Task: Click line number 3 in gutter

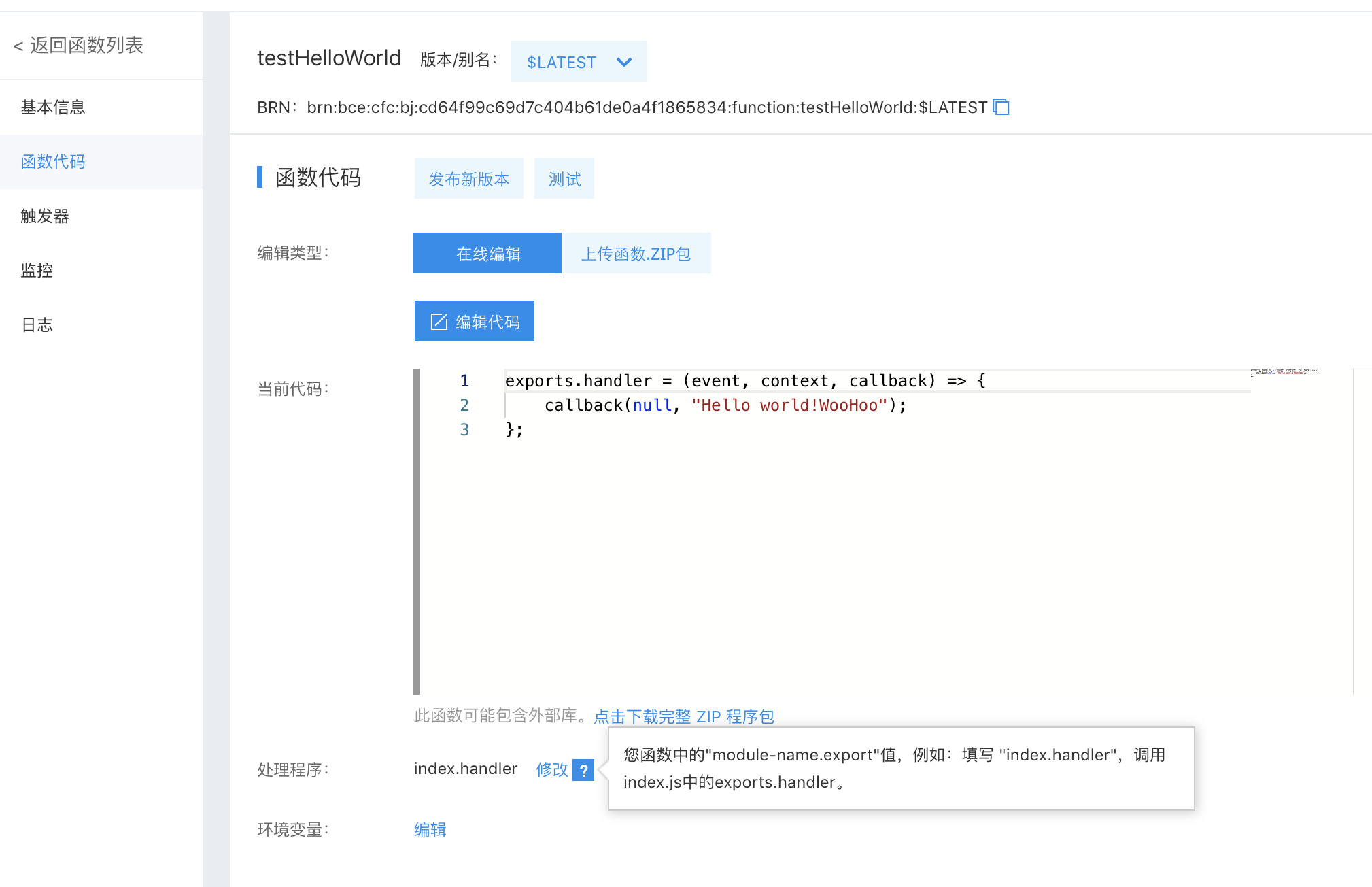Action: (464, 430)
